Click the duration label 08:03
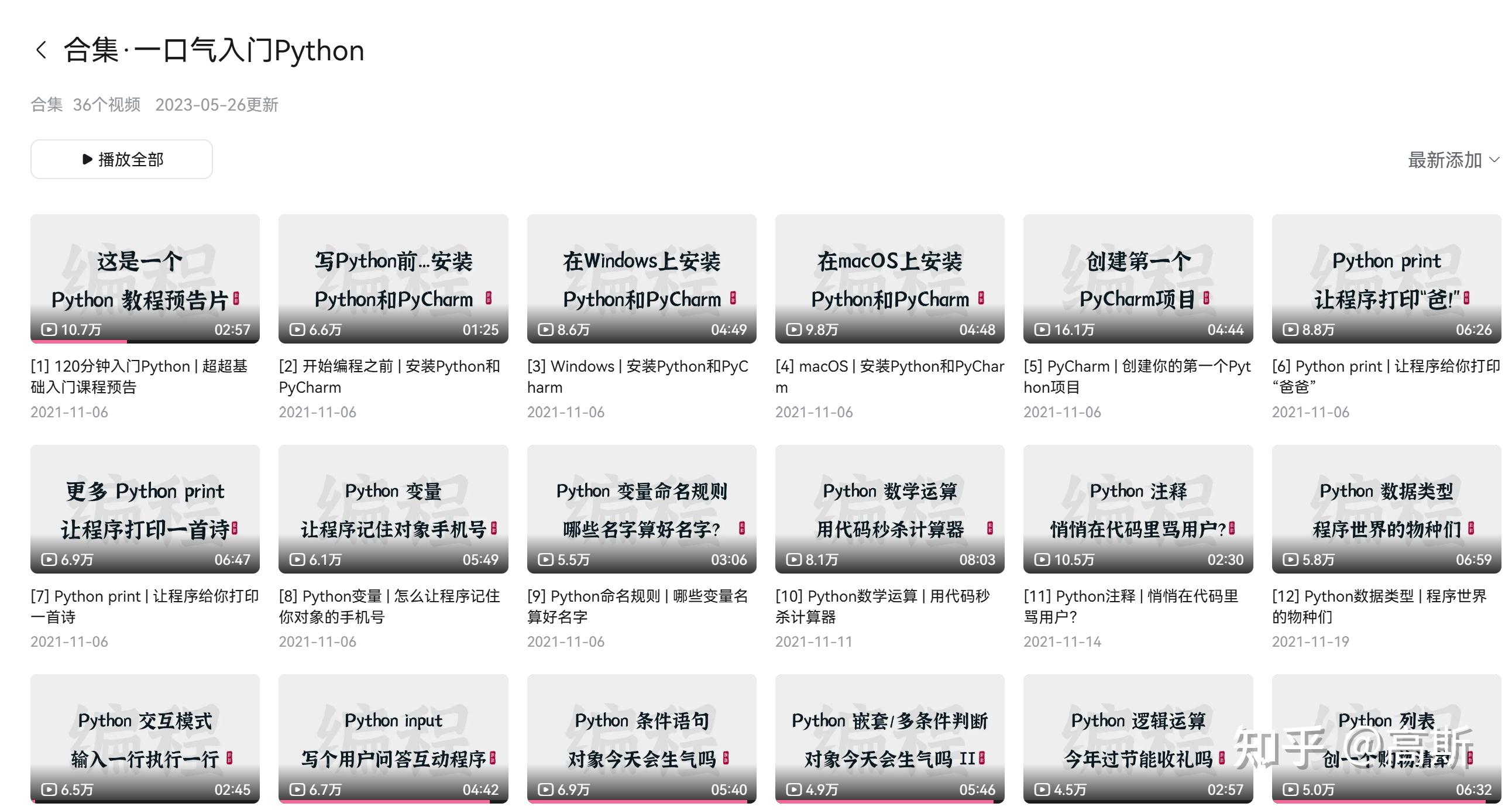Viewport: 1512px width, 810px height. coord(977,560)
